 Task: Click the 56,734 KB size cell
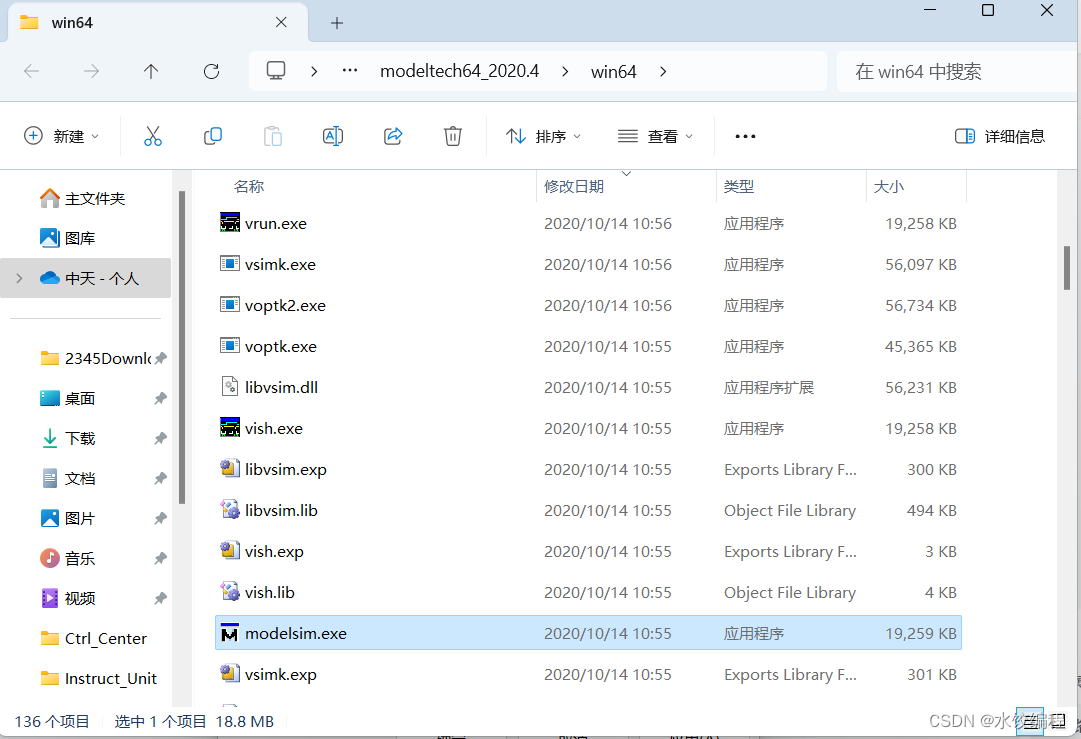tap(920, 305)
